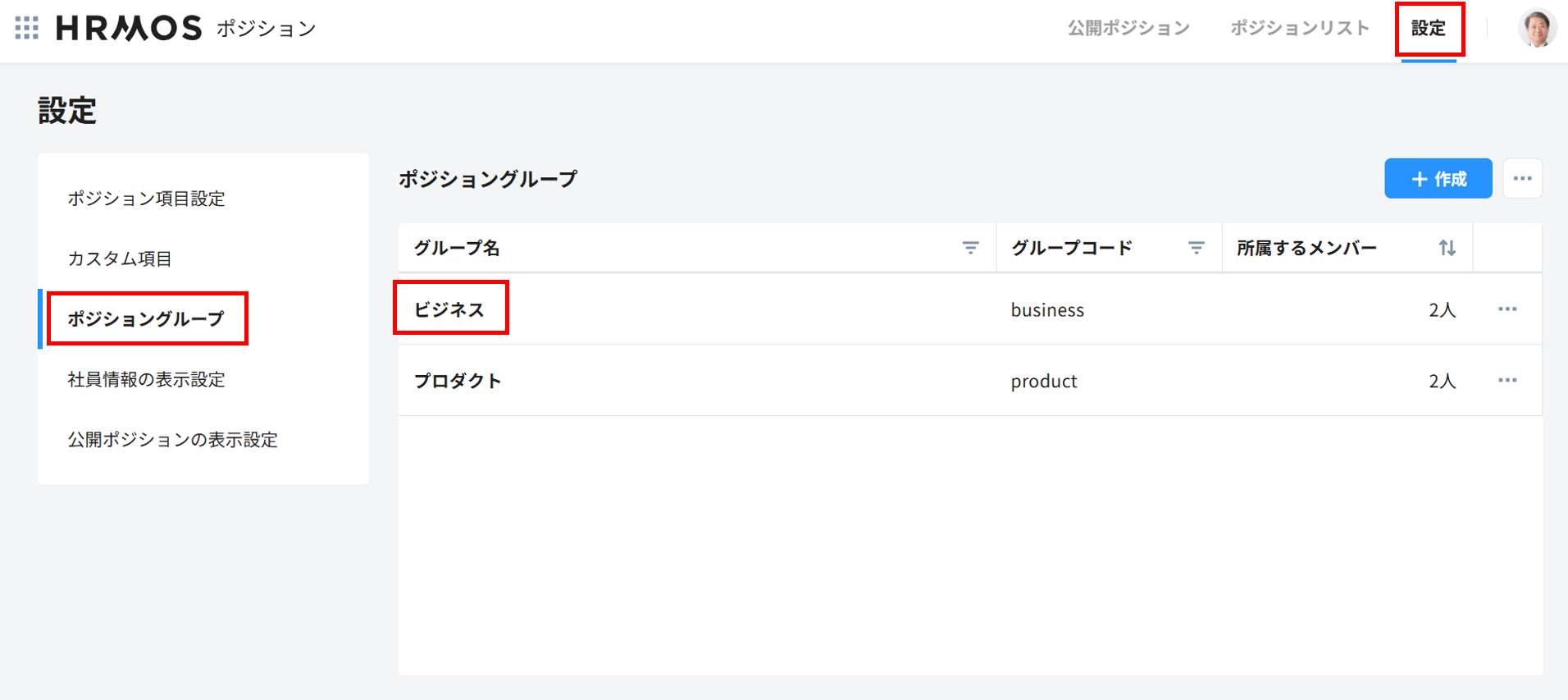Viewport: 1568px width, 700px height.
Task: Open the ビジネス group
Action: coord(449,309)
